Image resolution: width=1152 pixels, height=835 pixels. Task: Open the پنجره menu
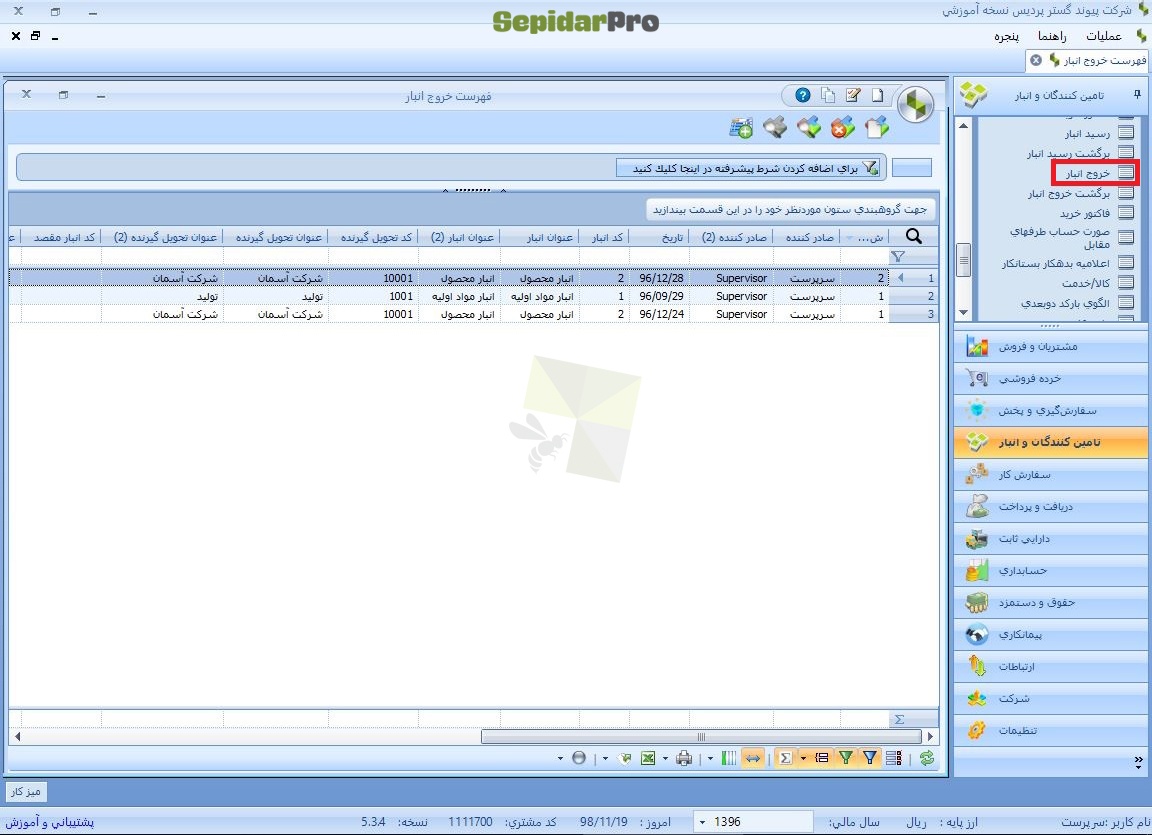point(1007,37)
